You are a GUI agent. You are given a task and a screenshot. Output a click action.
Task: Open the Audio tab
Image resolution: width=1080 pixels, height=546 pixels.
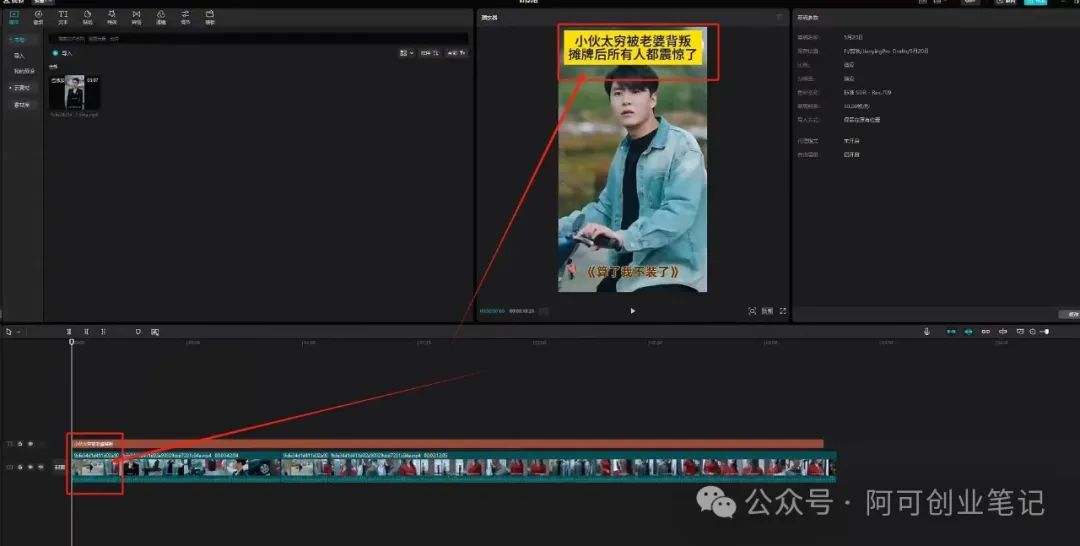[x=39, y=17]
